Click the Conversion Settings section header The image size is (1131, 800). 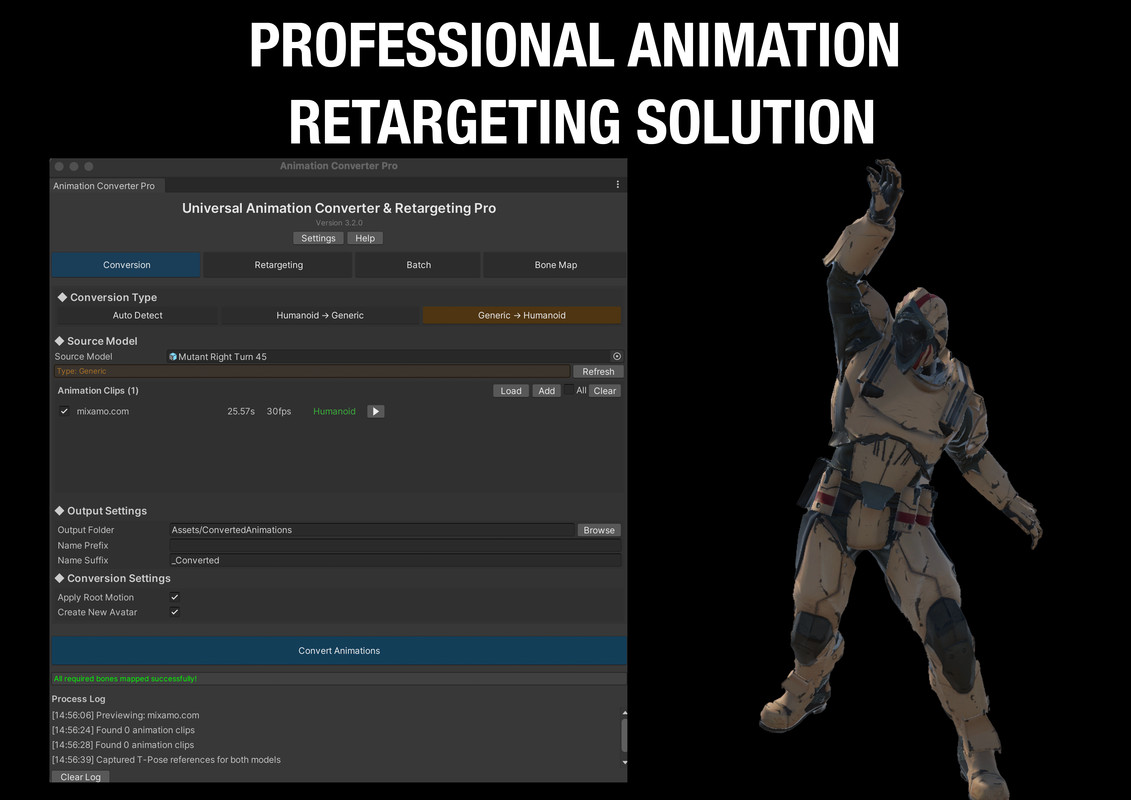tap(113, 579)
